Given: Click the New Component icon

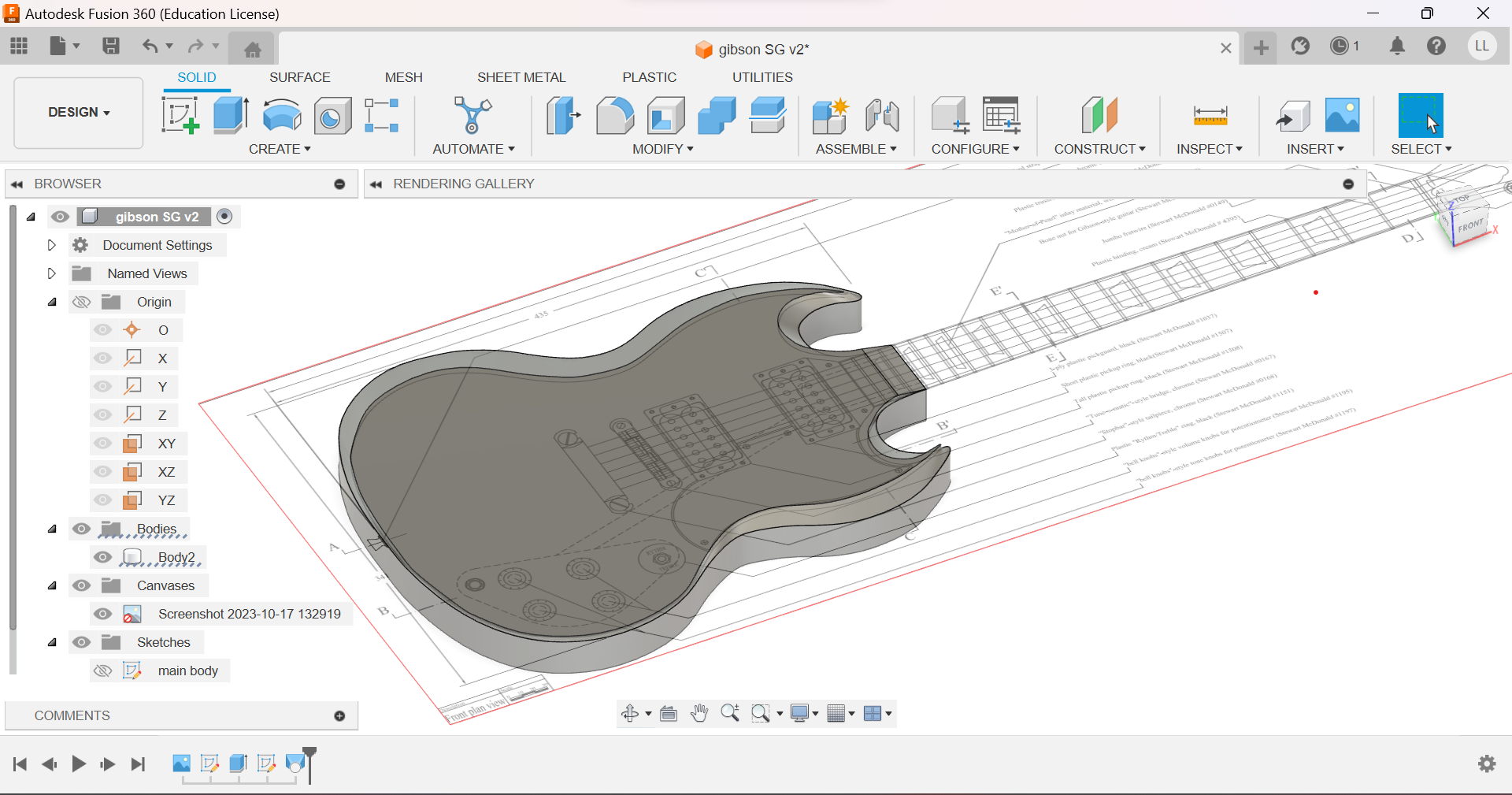Looking at the screenshot, I should pyautogui.click(x=830, y=116).
